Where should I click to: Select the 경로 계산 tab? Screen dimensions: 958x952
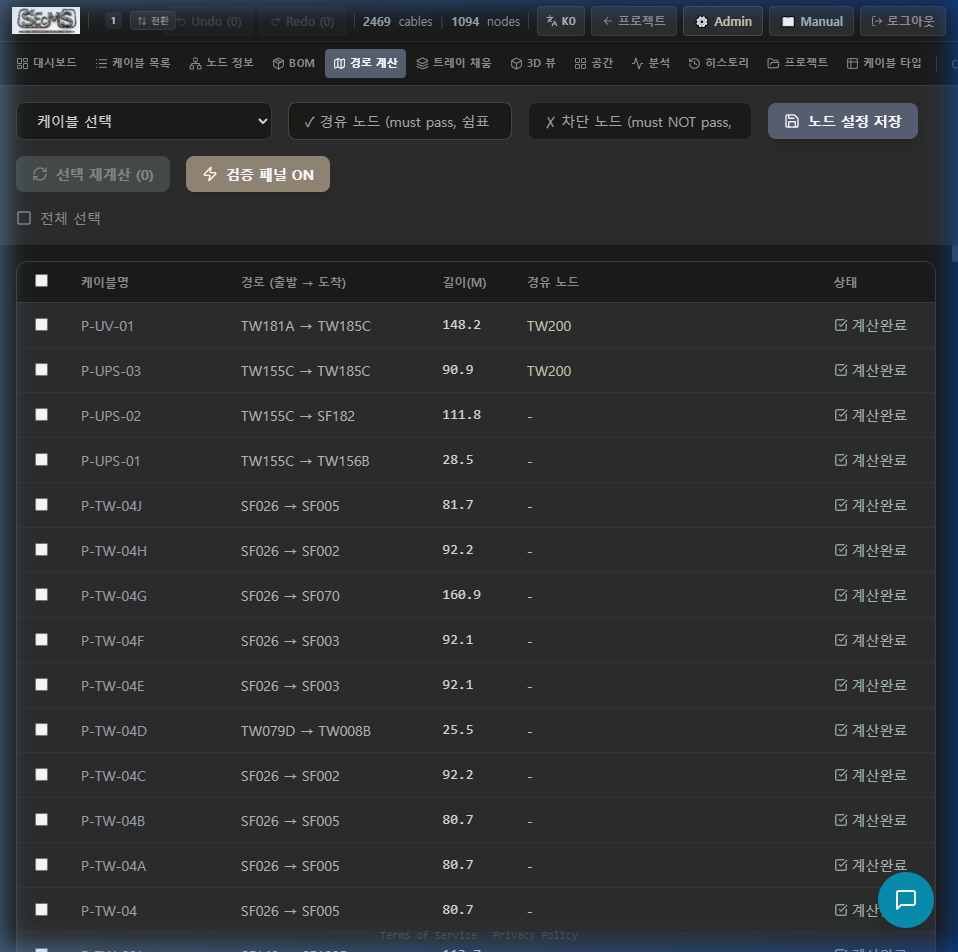(x=365, y=63)
